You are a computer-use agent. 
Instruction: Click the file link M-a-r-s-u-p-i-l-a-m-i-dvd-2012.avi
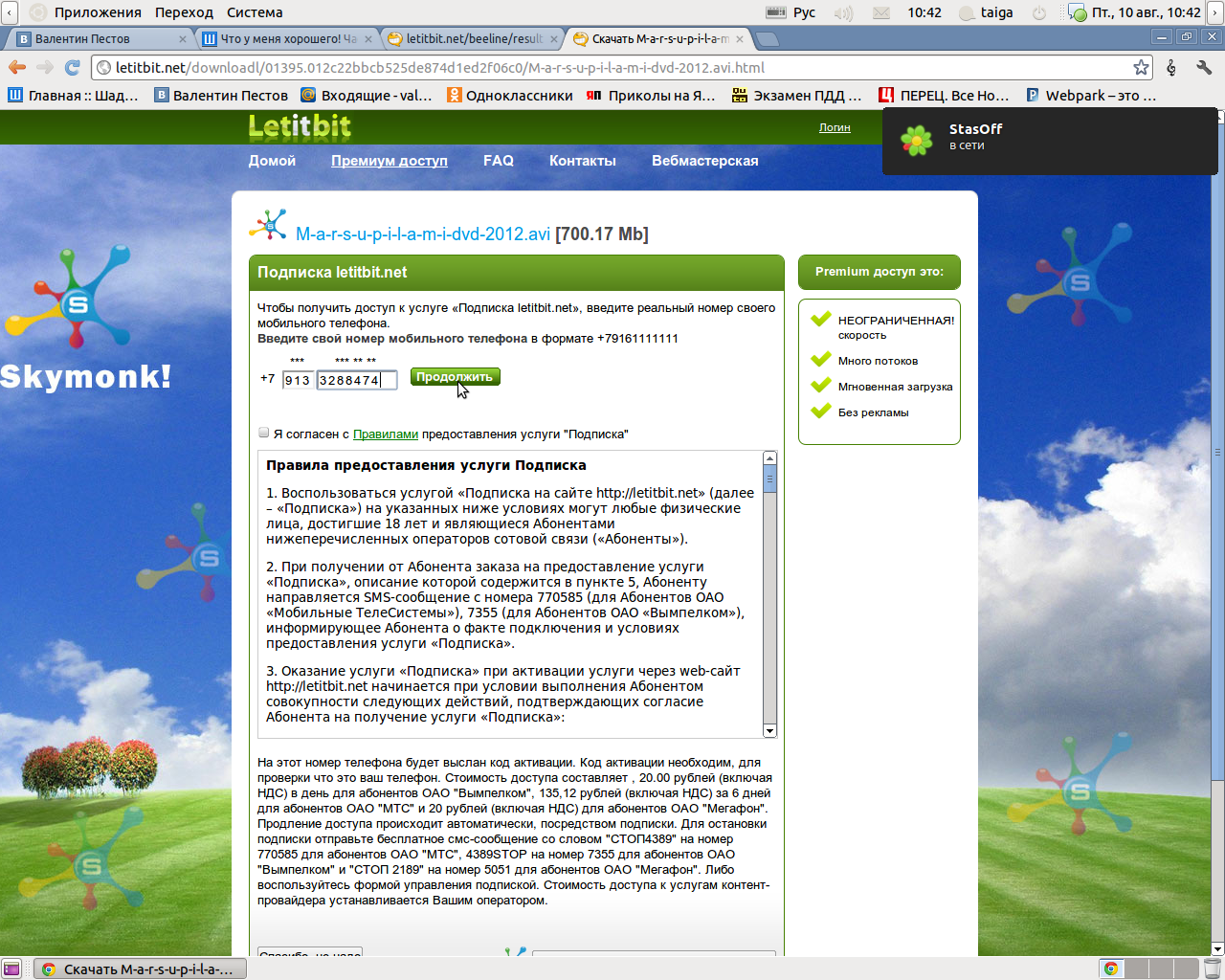(423, 234)
